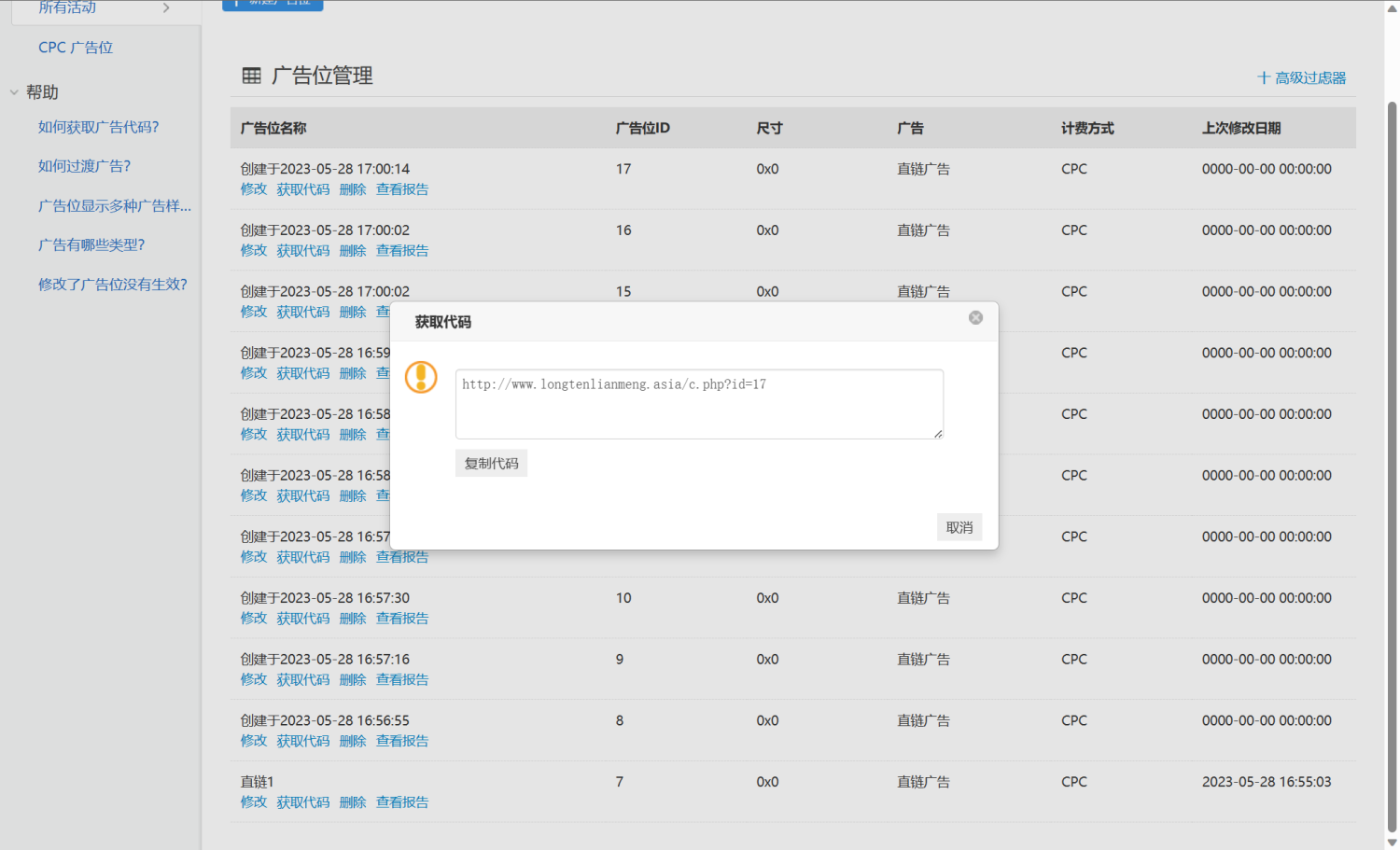Click 获取代码 for 直链1 row
1400x850 pixels.
303,802
